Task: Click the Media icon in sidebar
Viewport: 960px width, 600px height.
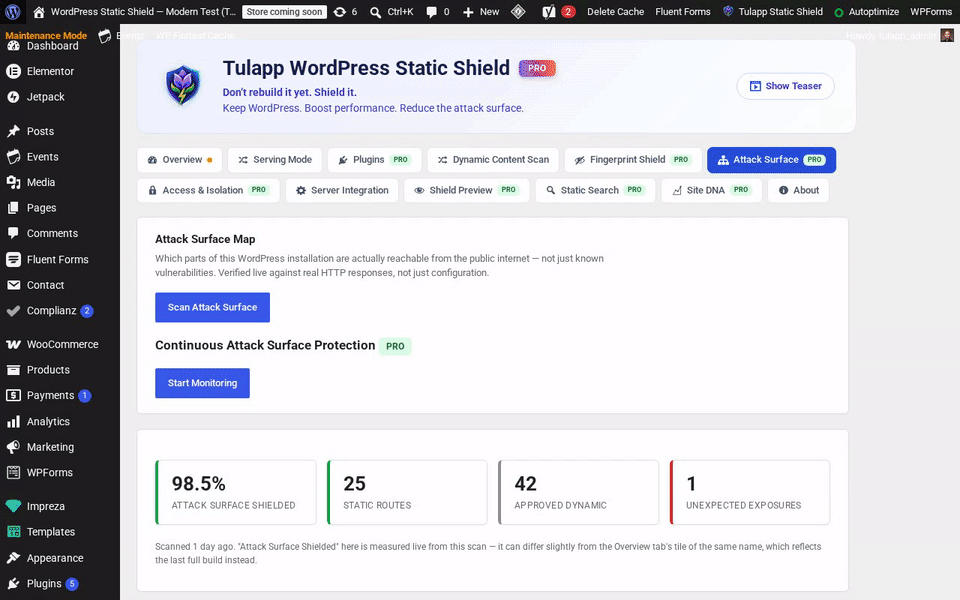Action: pyautogui.click(x=13, y=182)
